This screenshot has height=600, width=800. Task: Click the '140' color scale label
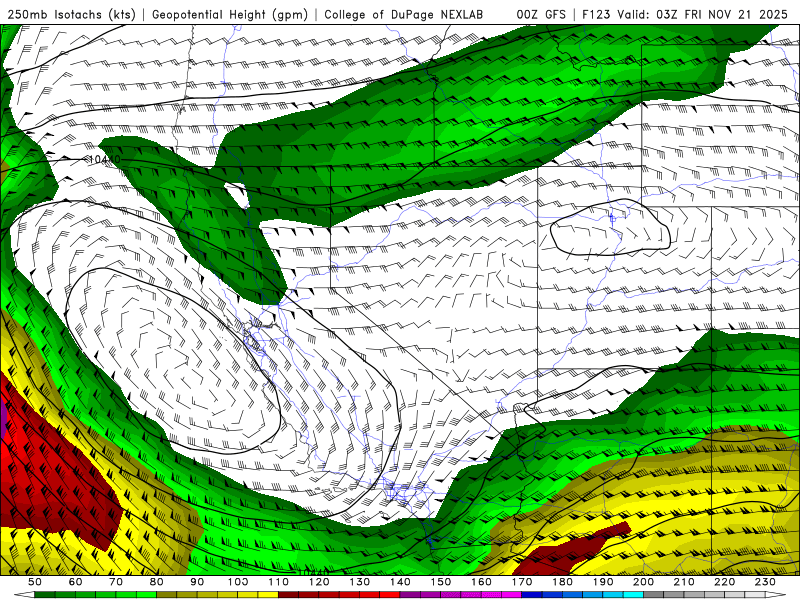tap(400, 582)
